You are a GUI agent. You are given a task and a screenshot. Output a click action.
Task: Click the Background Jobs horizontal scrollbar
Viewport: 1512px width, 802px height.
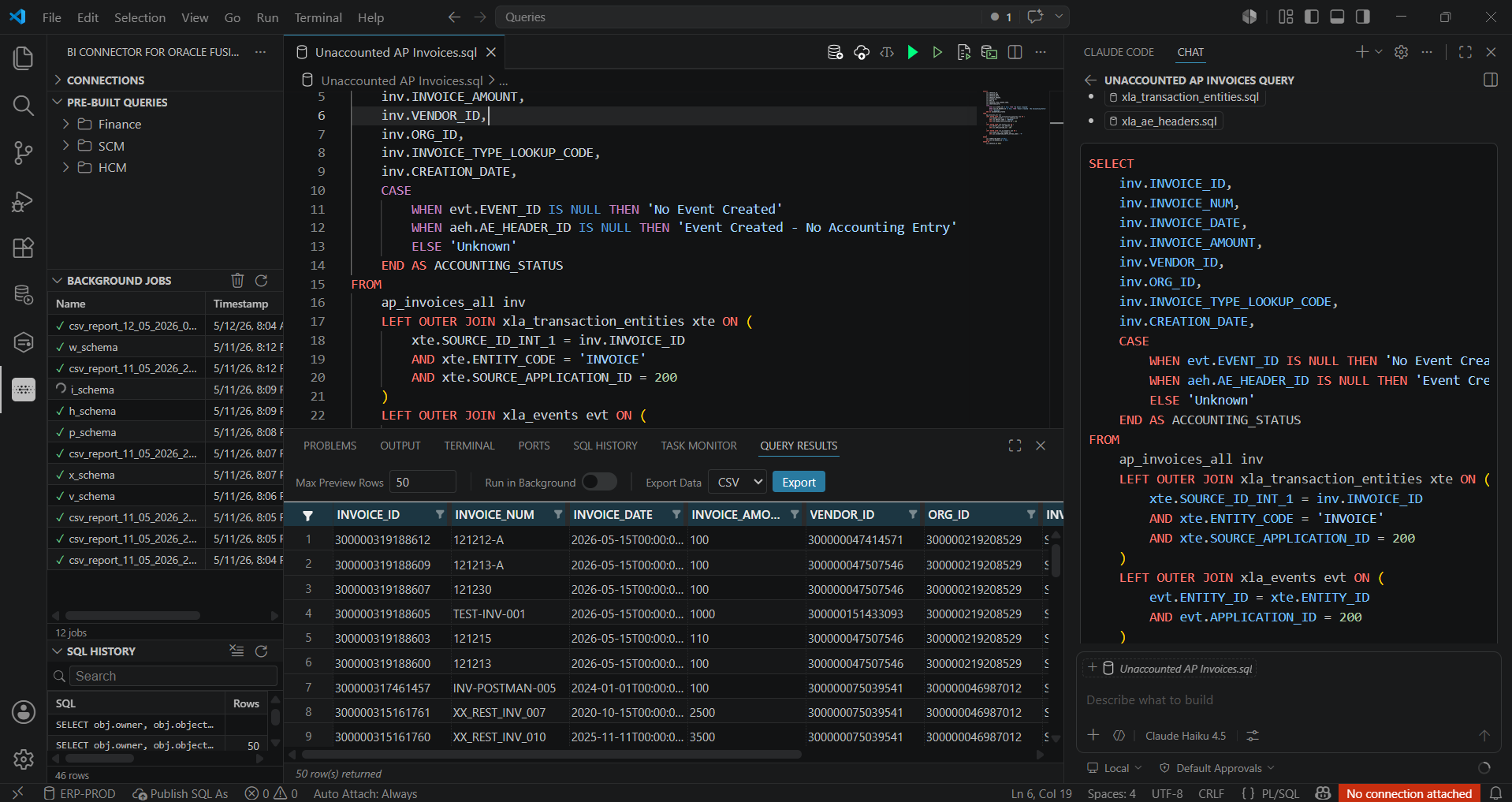tap(132, 615)
